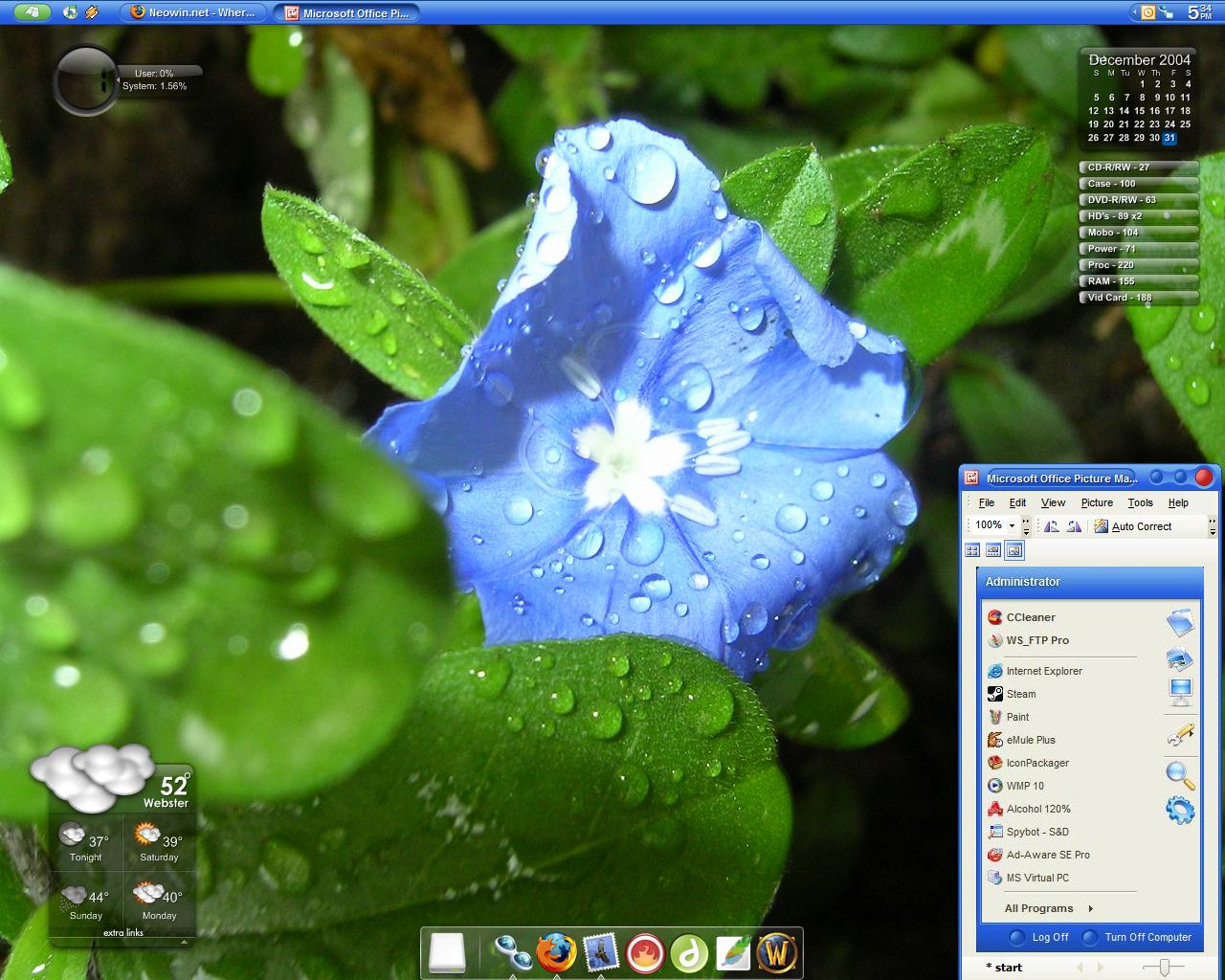Click the Rotate Left icon in toolbar
Image resolution: width=1225 pixels, height=980 pixels.
click(x=1052, y=526)
